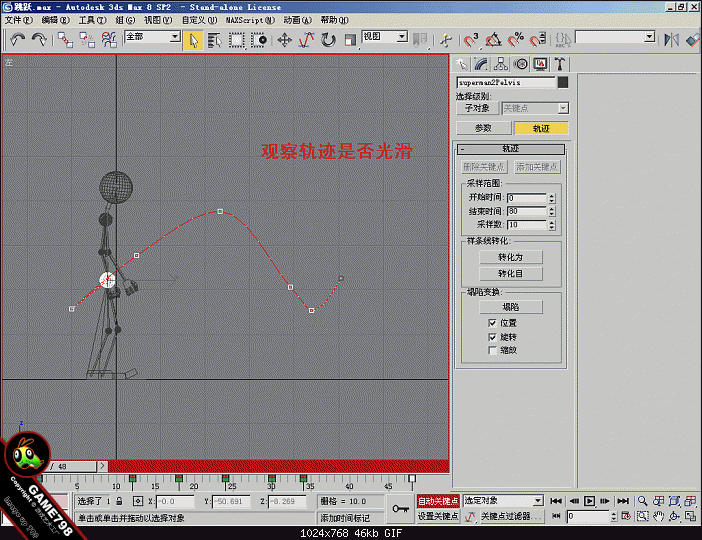Check the 缩放 checkbox
The height and width of the screenshot is (540, 702).
pyautogui.click(x=492, y=350)
